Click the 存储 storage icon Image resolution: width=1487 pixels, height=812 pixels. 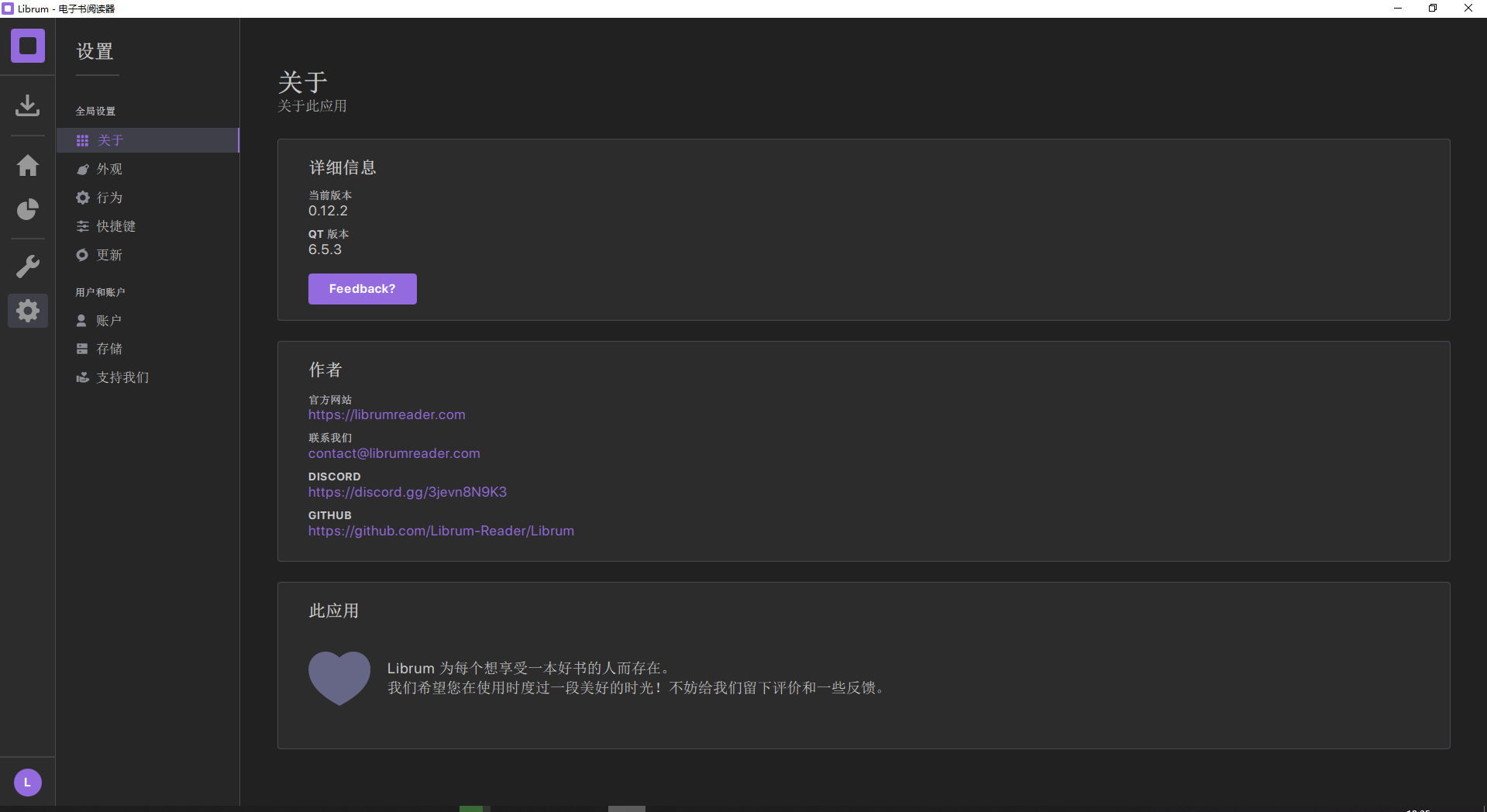tap(83, 349)
